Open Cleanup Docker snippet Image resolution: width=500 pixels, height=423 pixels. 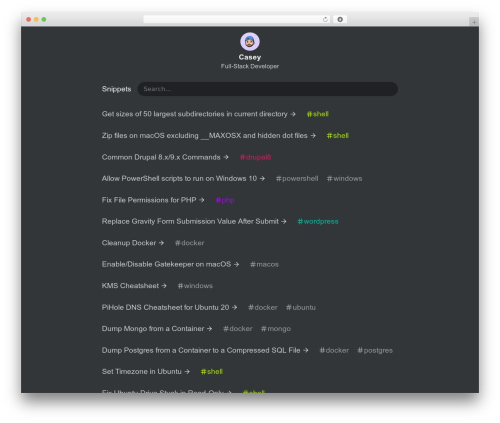coord(133,243)
